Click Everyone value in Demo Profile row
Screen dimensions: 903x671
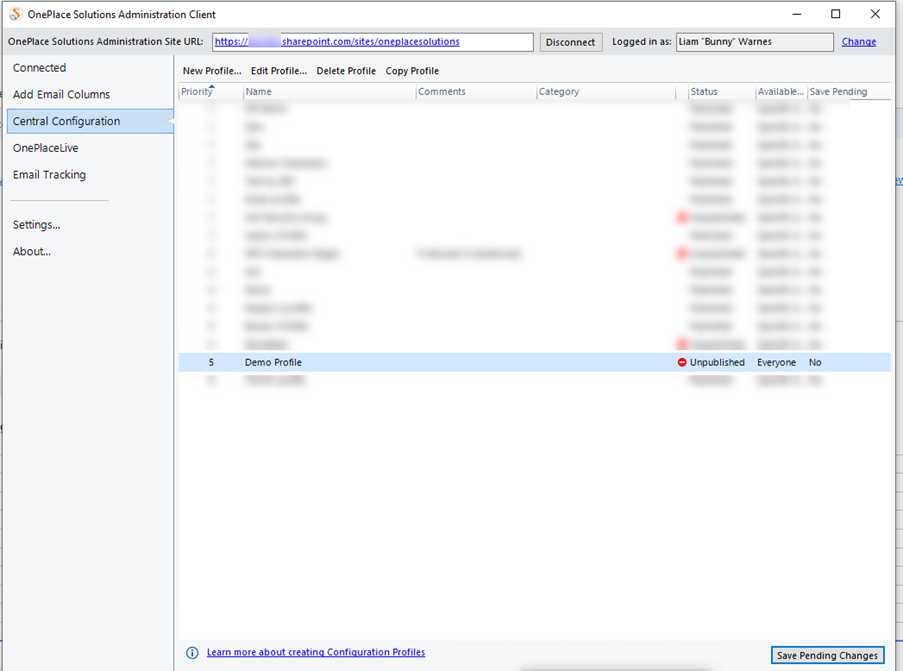click(776, 362)
